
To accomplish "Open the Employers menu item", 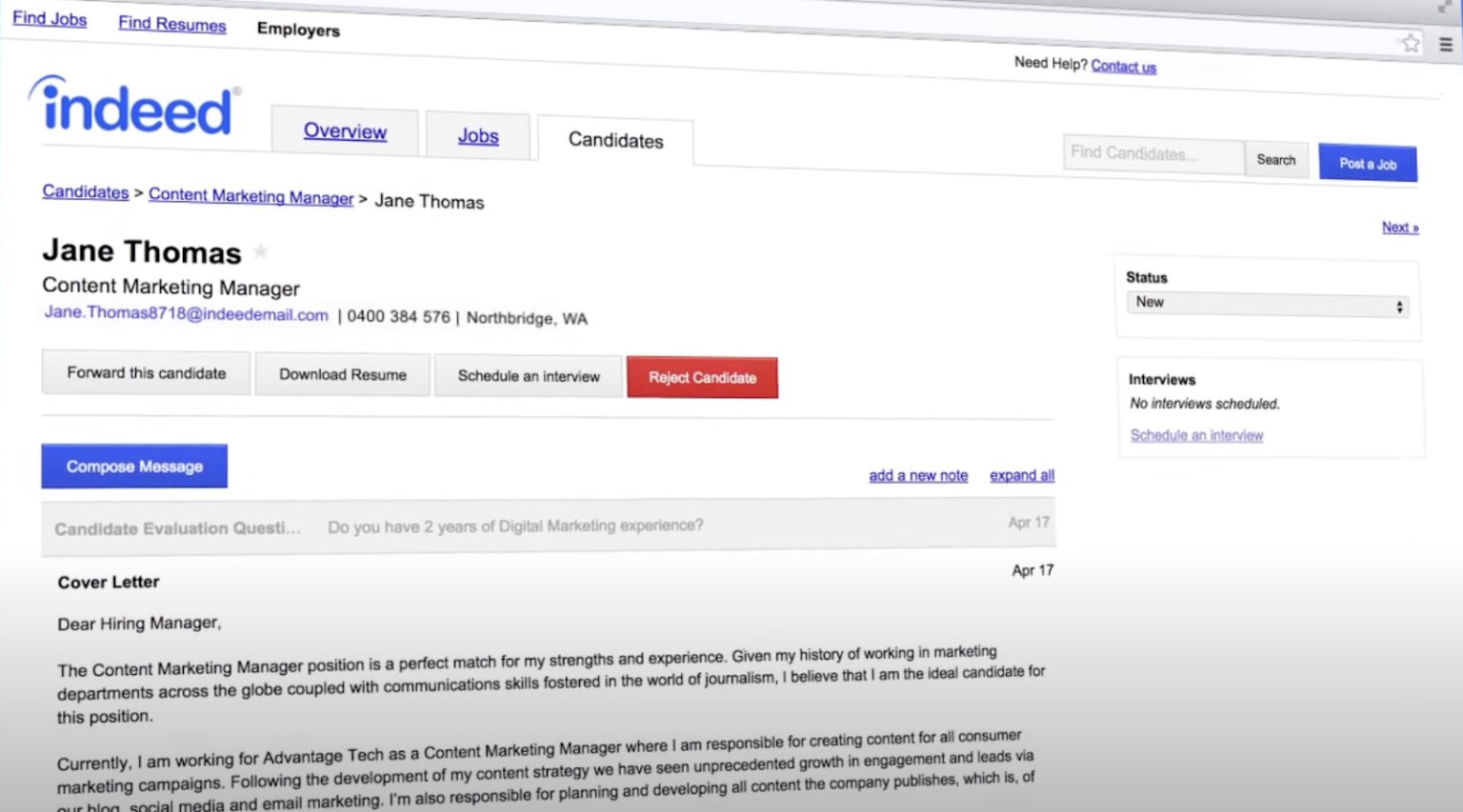I will (297, 30).
